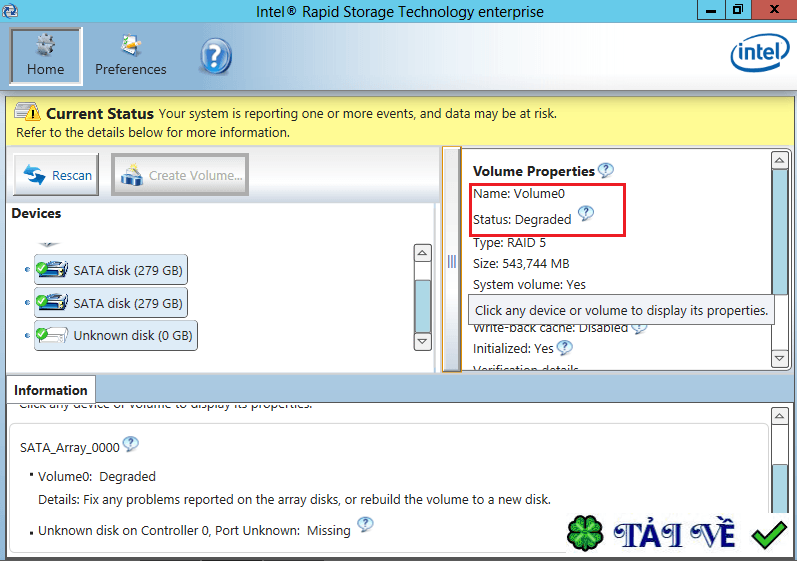797x561 pixels.
Task: Click the Create Volume disk icon
Action: click(132, 174)
